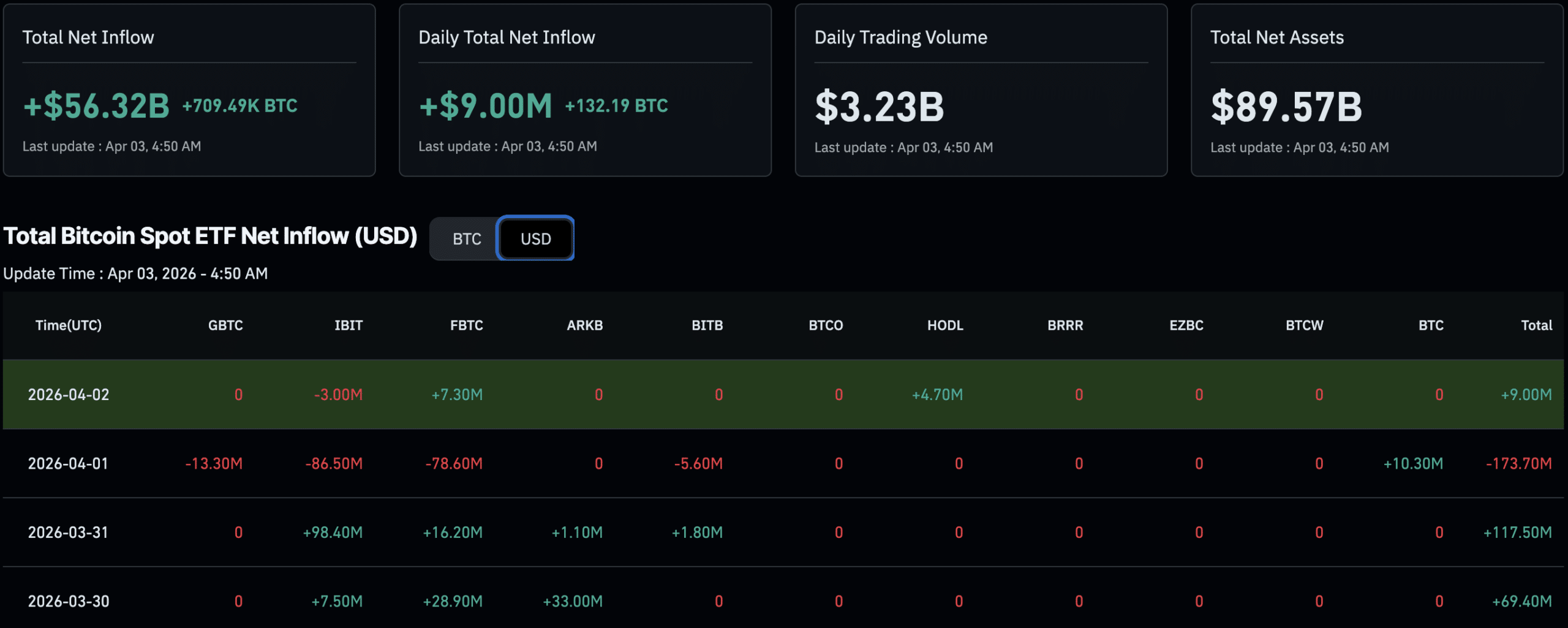The width and height of the screenshot is (1568, 628).
Task: Click the FBTC column header
Action: 467,325
